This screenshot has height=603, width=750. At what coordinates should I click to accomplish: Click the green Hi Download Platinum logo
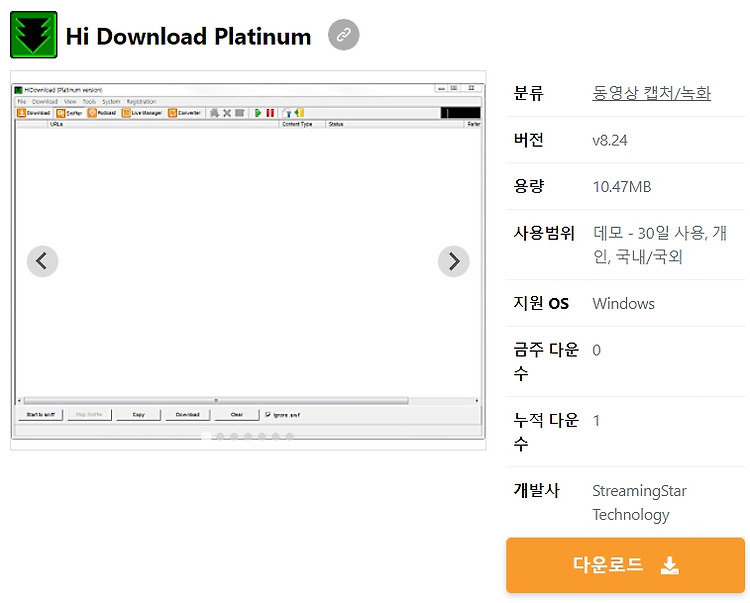[33, 35]
